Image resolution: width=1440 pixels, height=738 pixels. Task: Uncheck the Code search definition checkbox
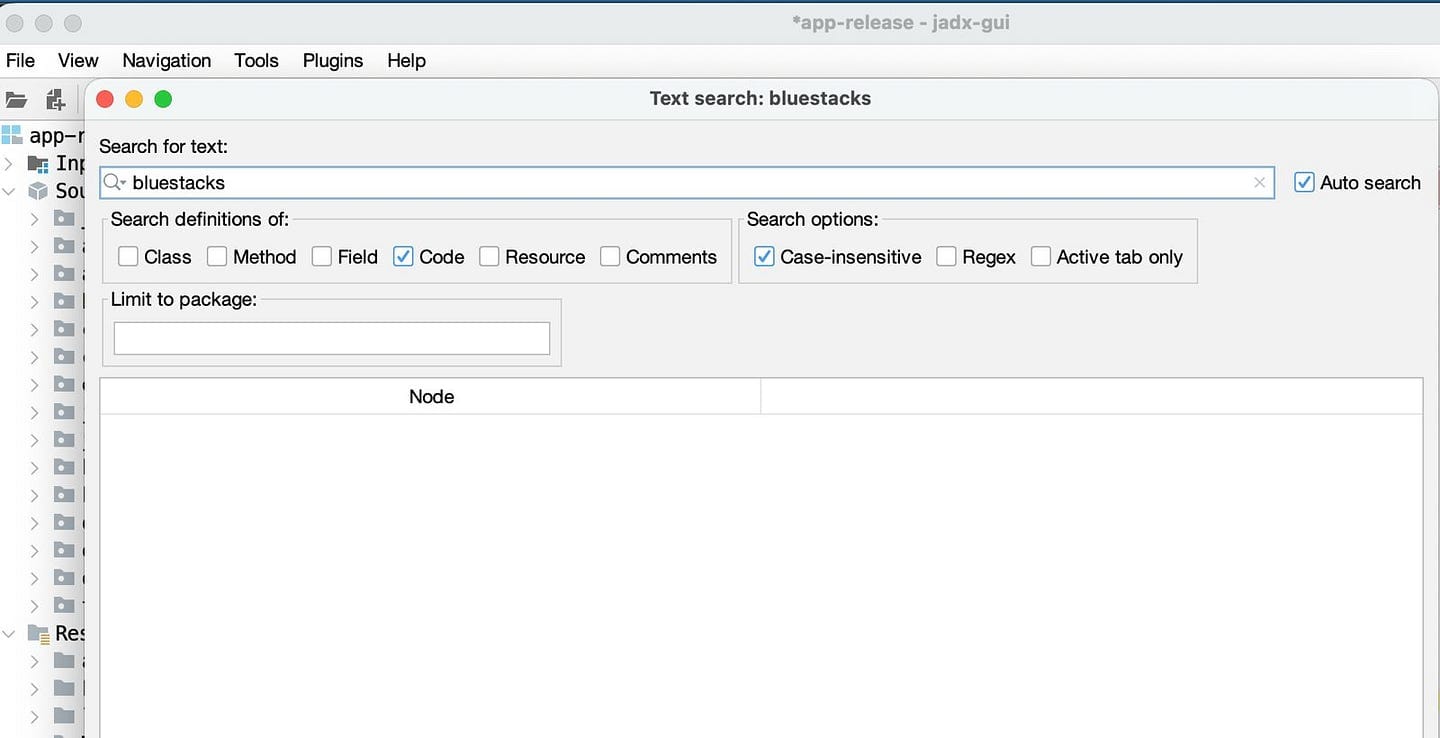(403, 256)
